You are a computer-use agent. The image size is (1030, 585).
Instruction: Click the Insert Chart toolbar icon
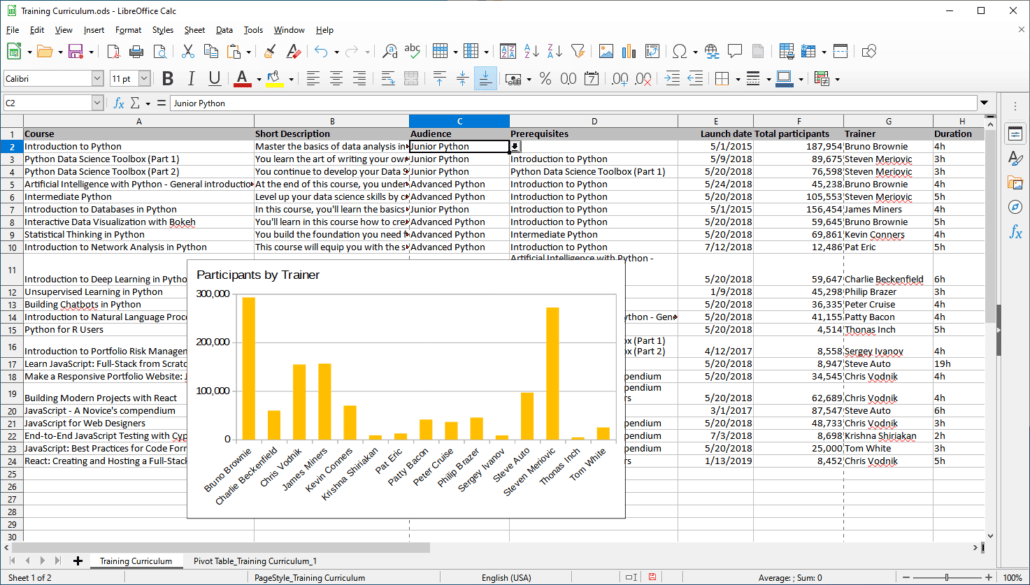coord(627,51)
